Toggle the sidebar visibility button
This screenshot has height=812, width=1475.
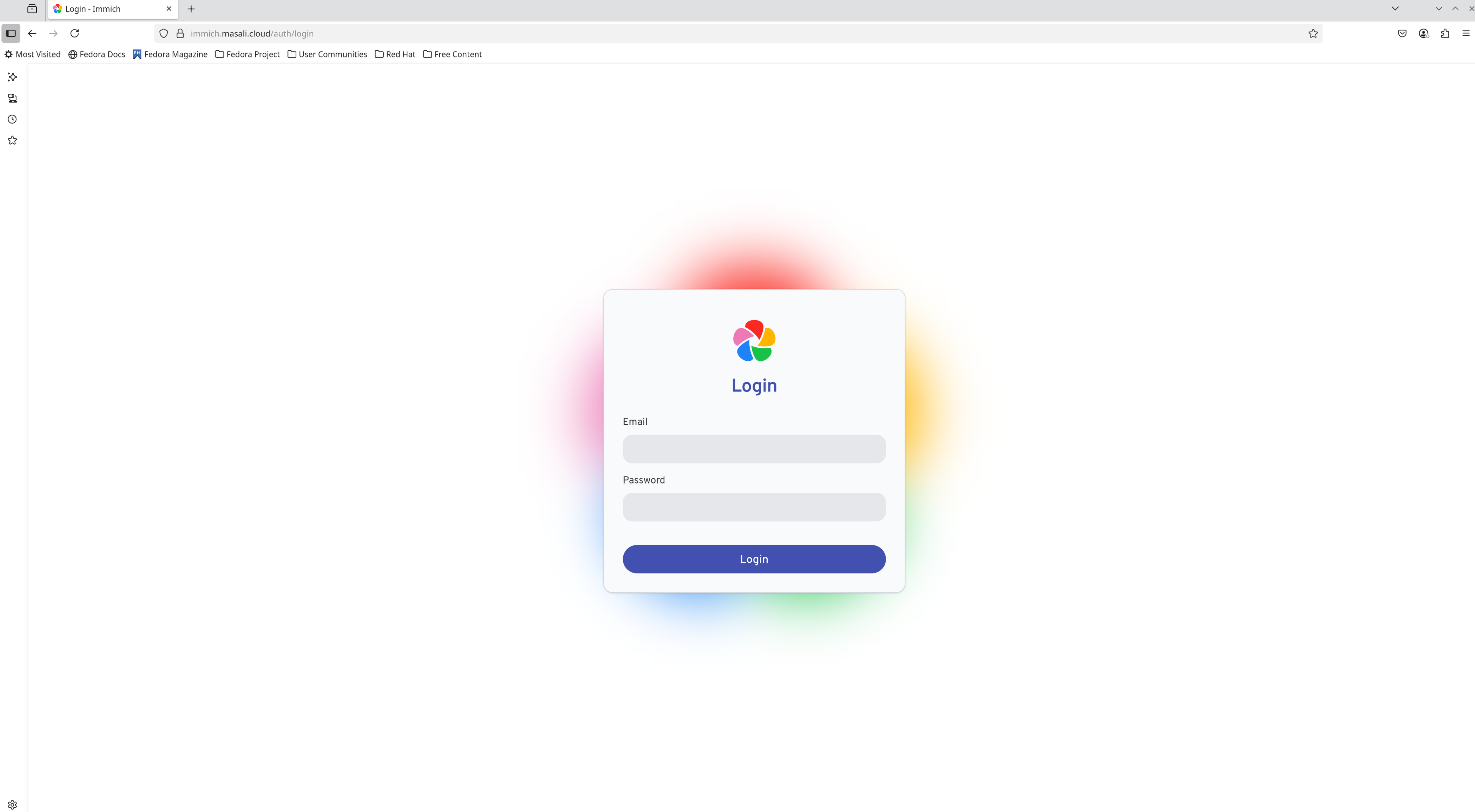(x=11, y=33)
